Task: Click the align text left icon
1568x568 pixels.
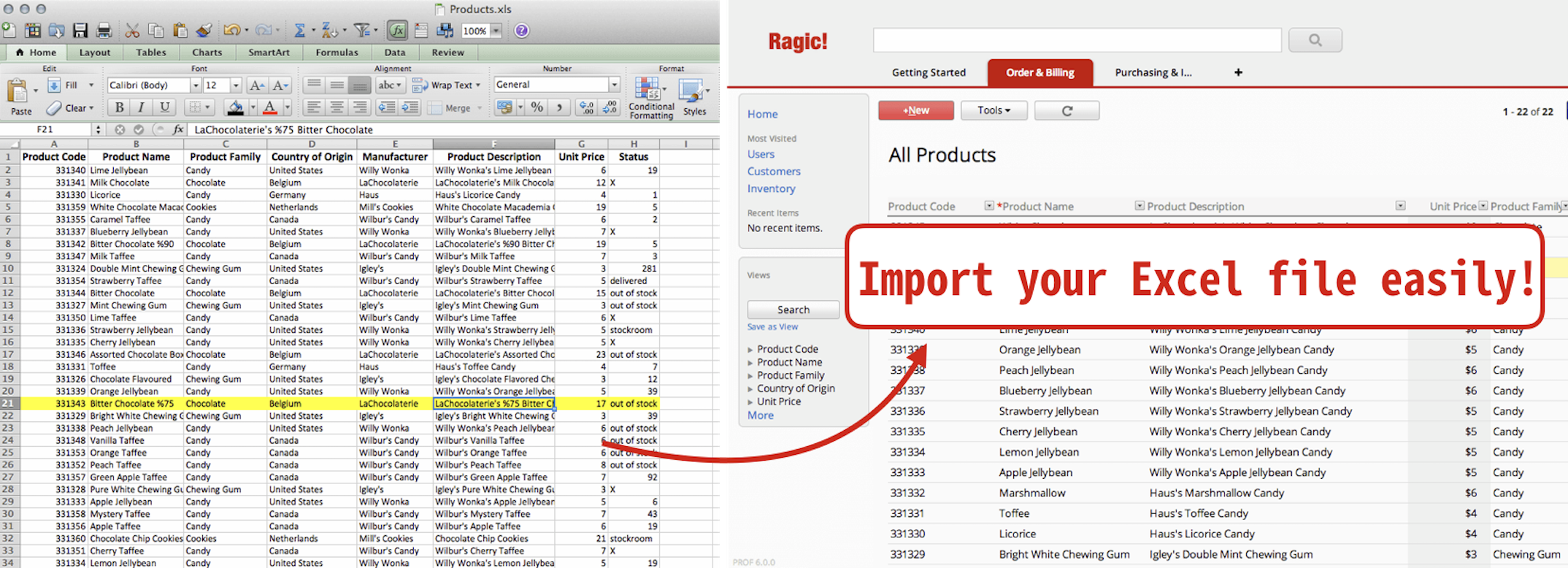Action: click(314, 107)
